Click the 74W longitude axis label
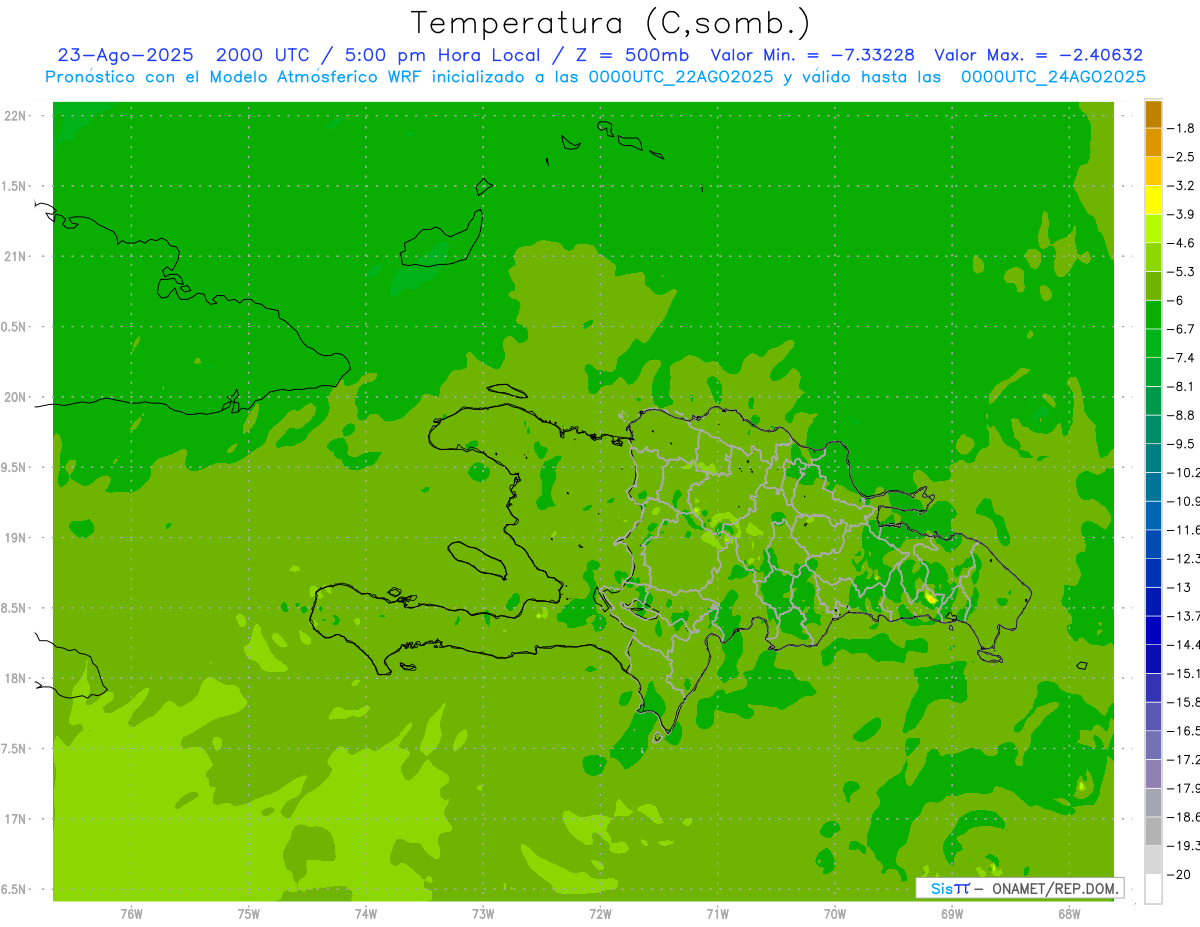Image resolution: width=1200 pixels, height=927 pixels. click(x=365, y=913)
